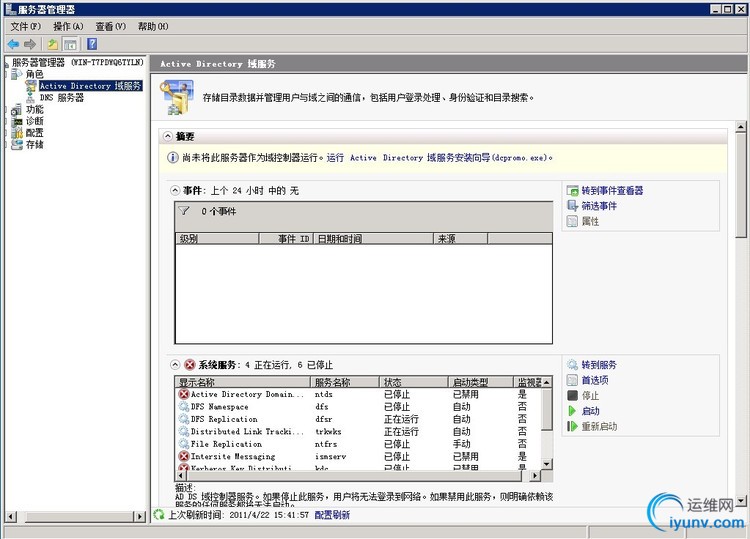Screen dimensions: 750x539
Task: Sort services by 启动类型 column header
Action: [x=481, y=382]
